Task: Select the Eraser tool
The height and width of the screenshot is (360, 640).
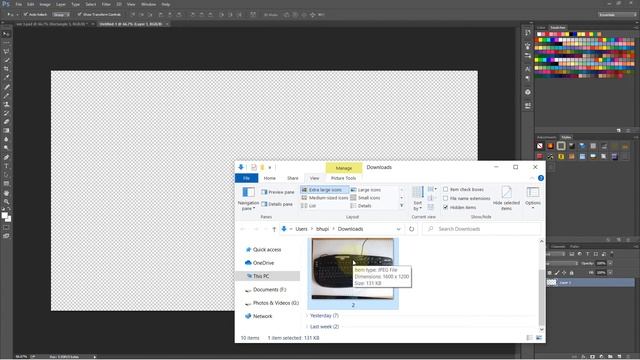Action: pyautogui.click(x=6, y=122)
